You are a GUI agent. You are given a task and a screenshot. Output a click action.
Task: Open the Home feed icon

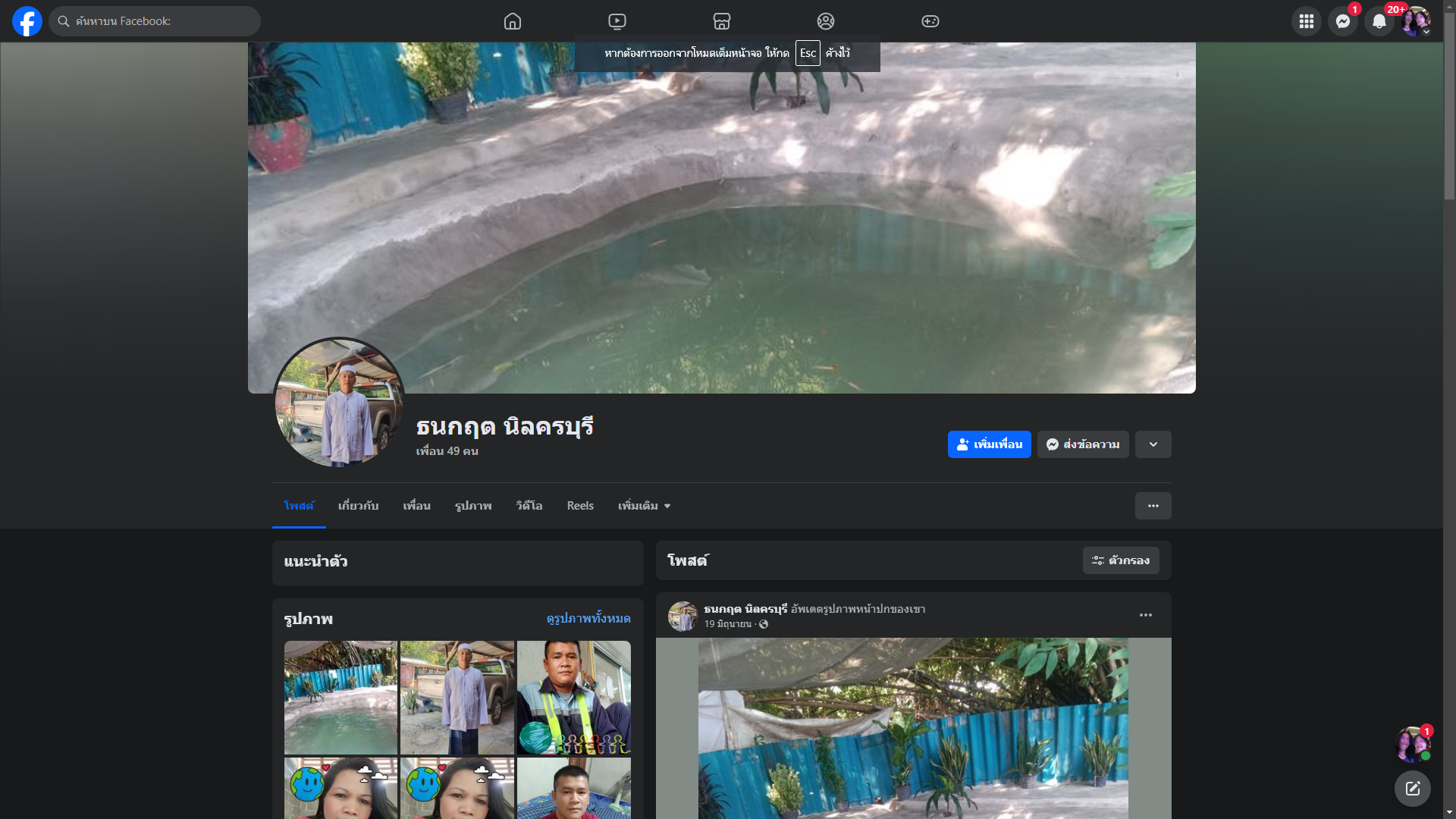click(x=513, y=21)
